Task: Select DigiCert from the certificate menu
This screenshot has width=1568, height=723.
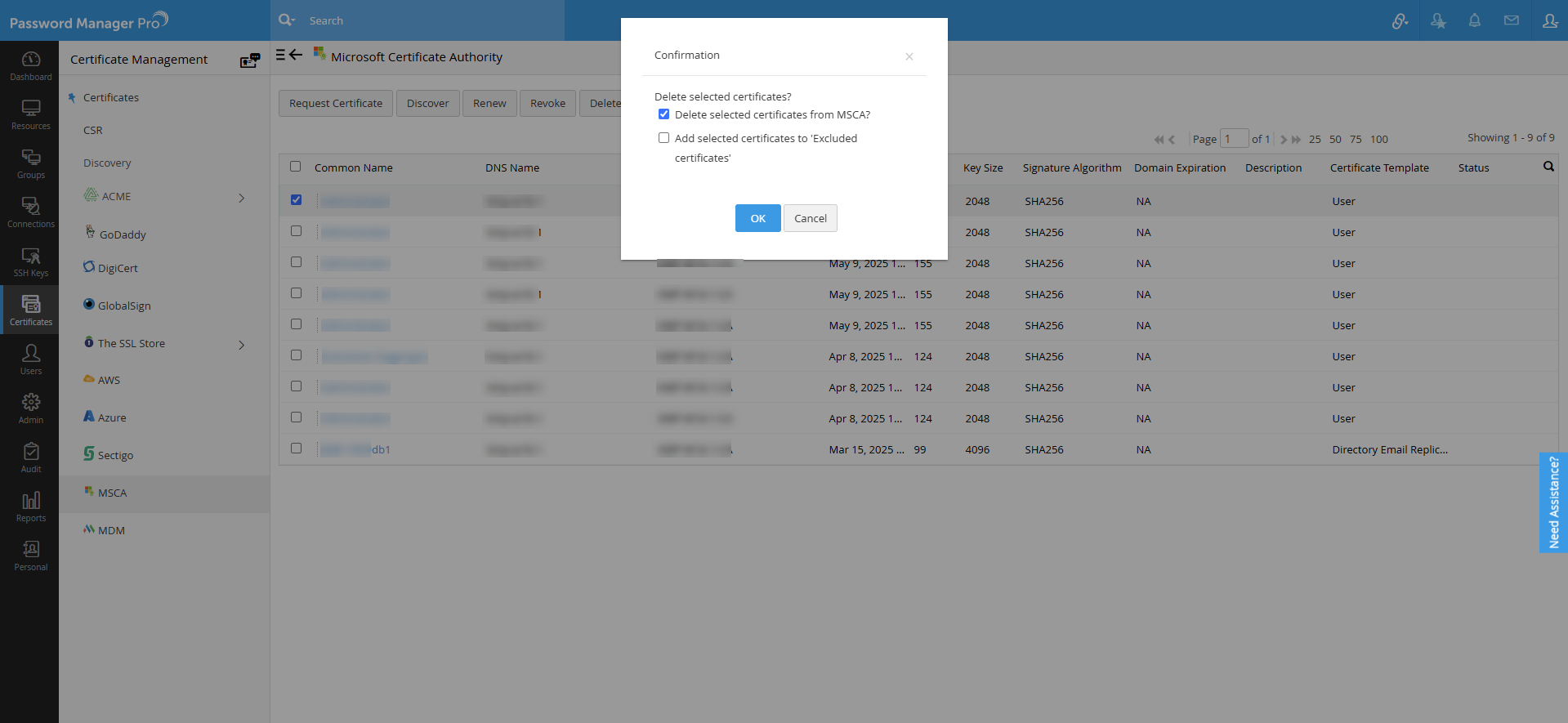Action: [x=118, y=268]
